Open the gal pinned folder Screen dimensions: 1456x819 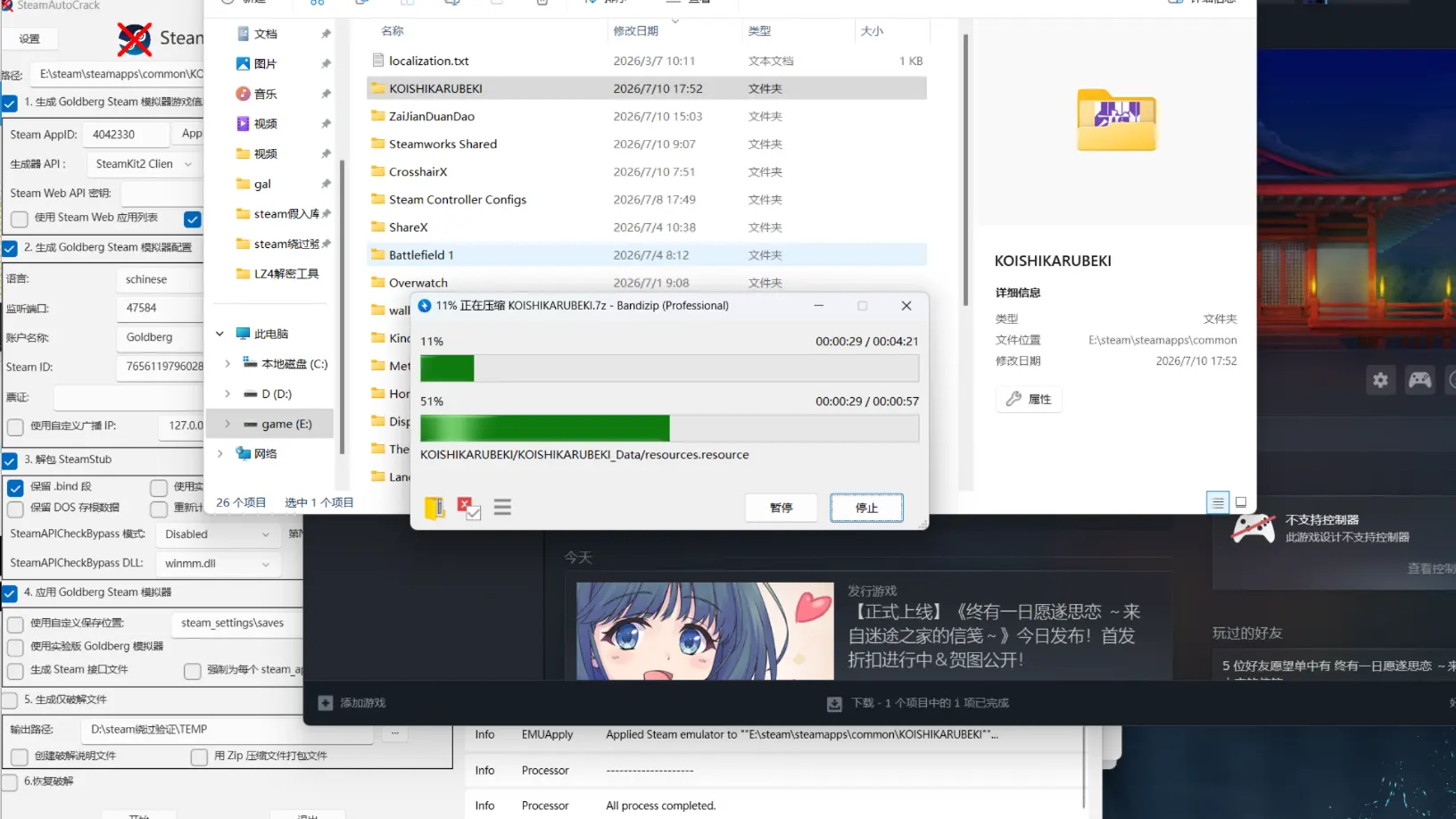(262, 184)
